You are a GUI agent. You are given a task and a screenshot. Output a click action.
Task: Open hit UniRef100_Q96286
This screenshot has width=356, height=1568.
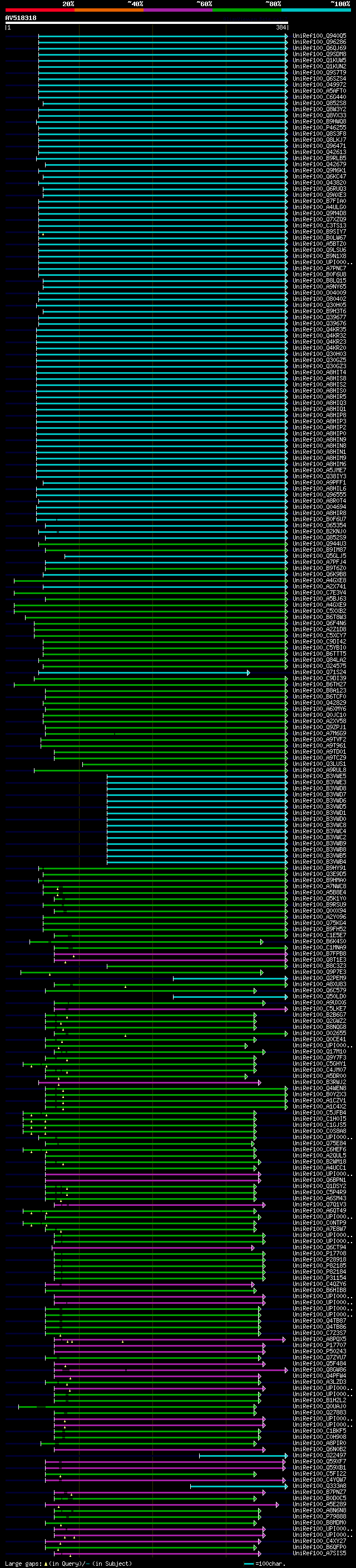pyautogui.click(x=319, y=42)
